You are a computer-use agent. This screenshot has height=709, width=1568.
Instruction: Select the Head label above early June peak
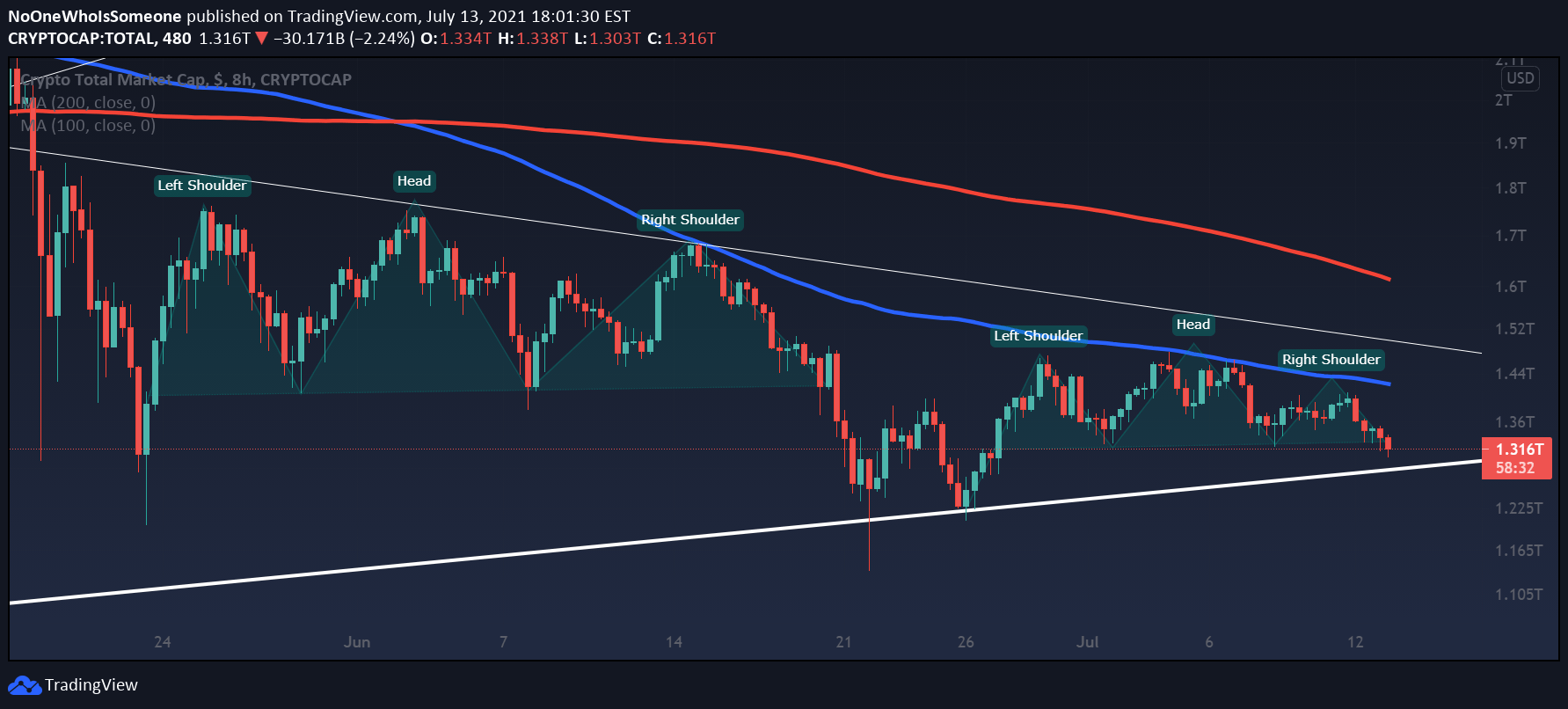[x=414, y=181]
